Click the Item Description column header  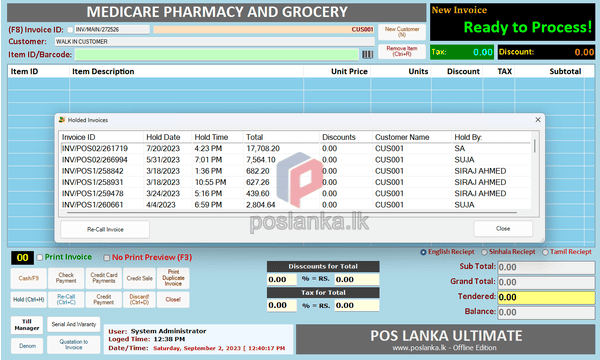[186, 72]
